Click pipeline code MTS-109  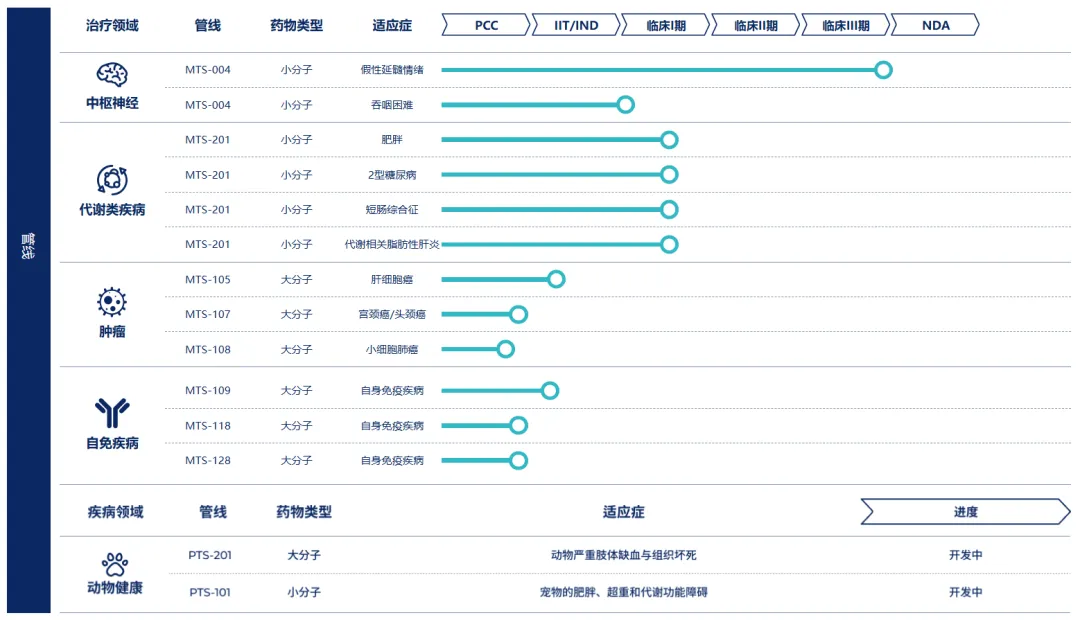207,391
